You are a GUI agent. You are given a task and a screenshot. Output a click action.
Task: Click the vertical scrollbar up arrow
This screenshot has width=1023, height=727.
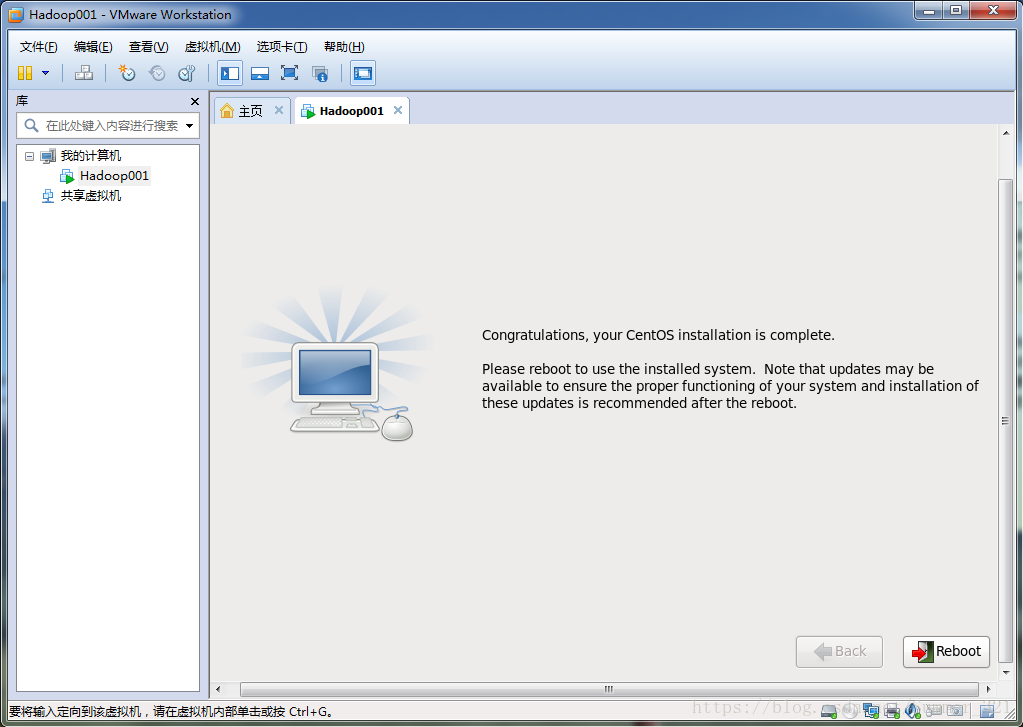1006,133
